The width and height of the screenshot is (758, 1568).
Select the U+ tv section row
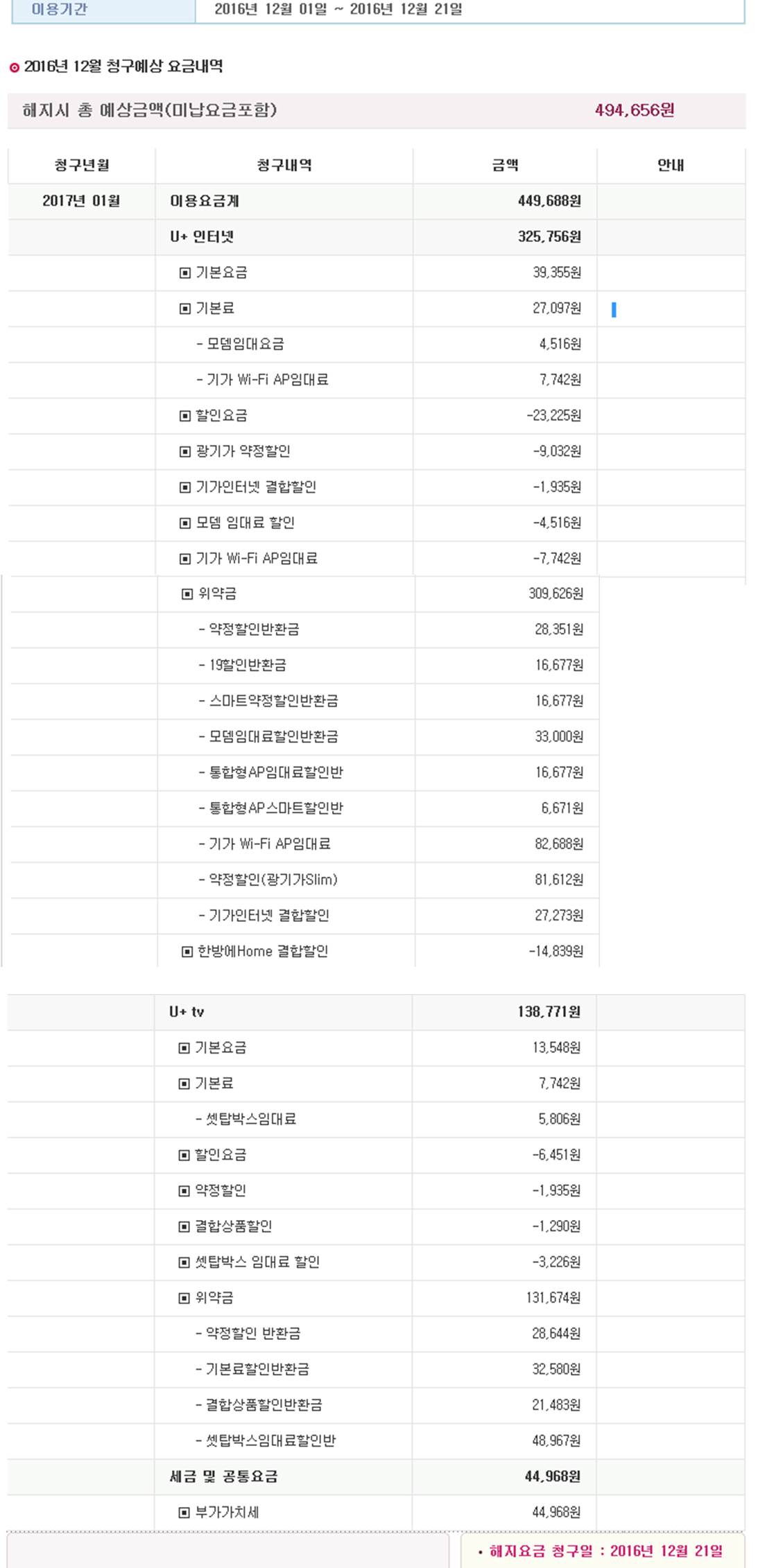pos(187,1012)
